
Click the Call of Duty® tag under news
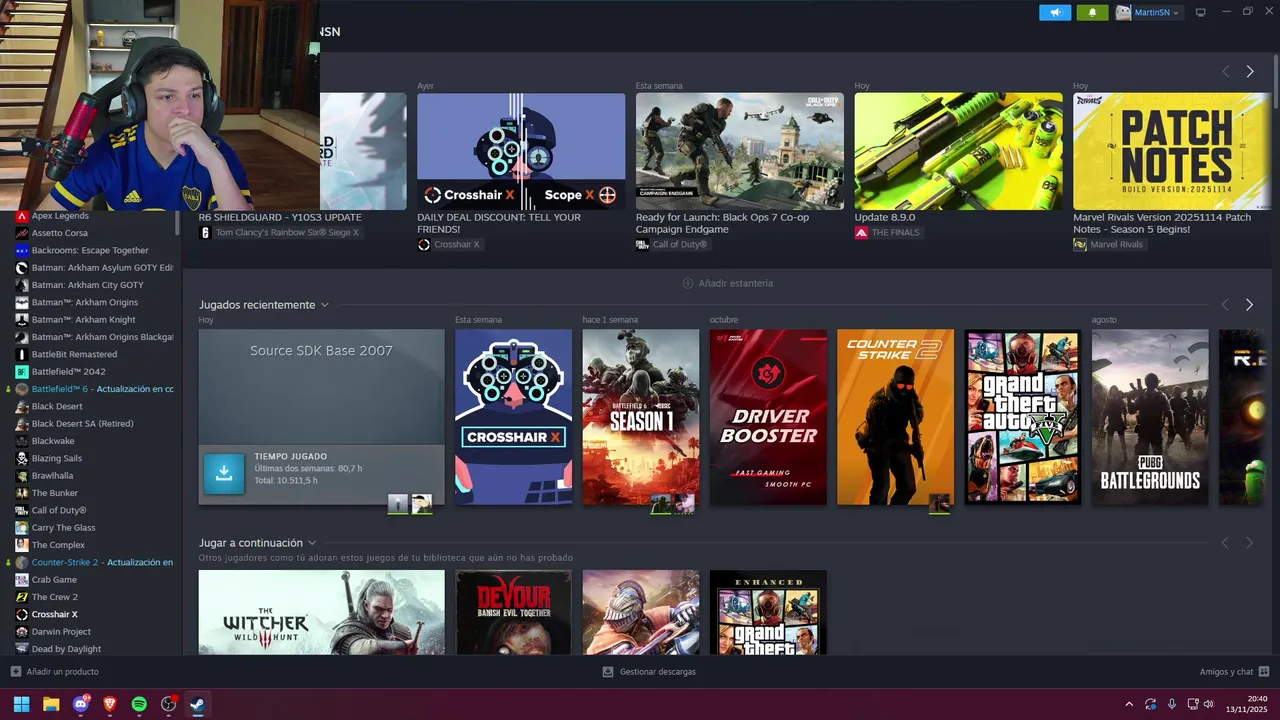(672, 245)
